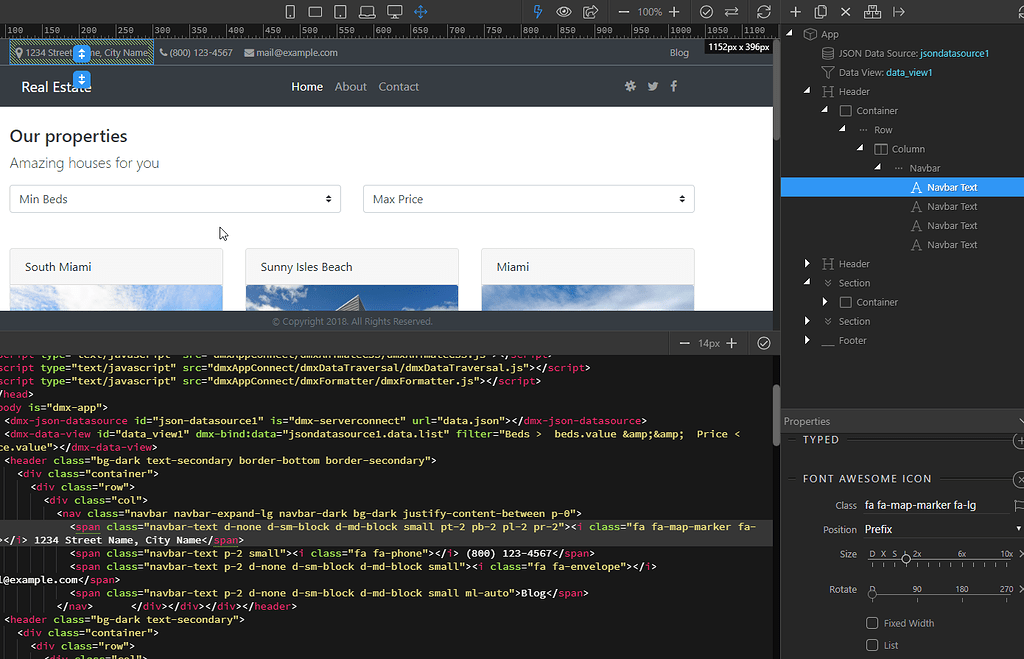Click the mail@example.com text
The width and height of the screenshot is (1024, 659).
[x=296, y=53]
